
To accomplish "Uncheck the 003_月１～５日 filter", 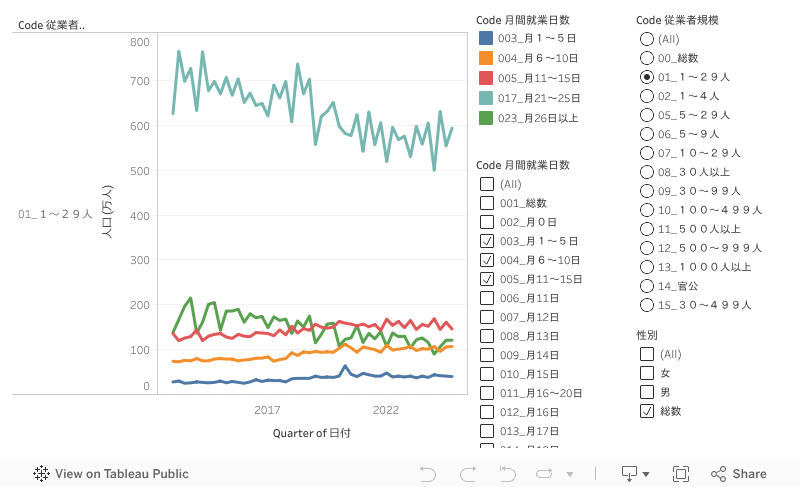I will pos(487,241).
